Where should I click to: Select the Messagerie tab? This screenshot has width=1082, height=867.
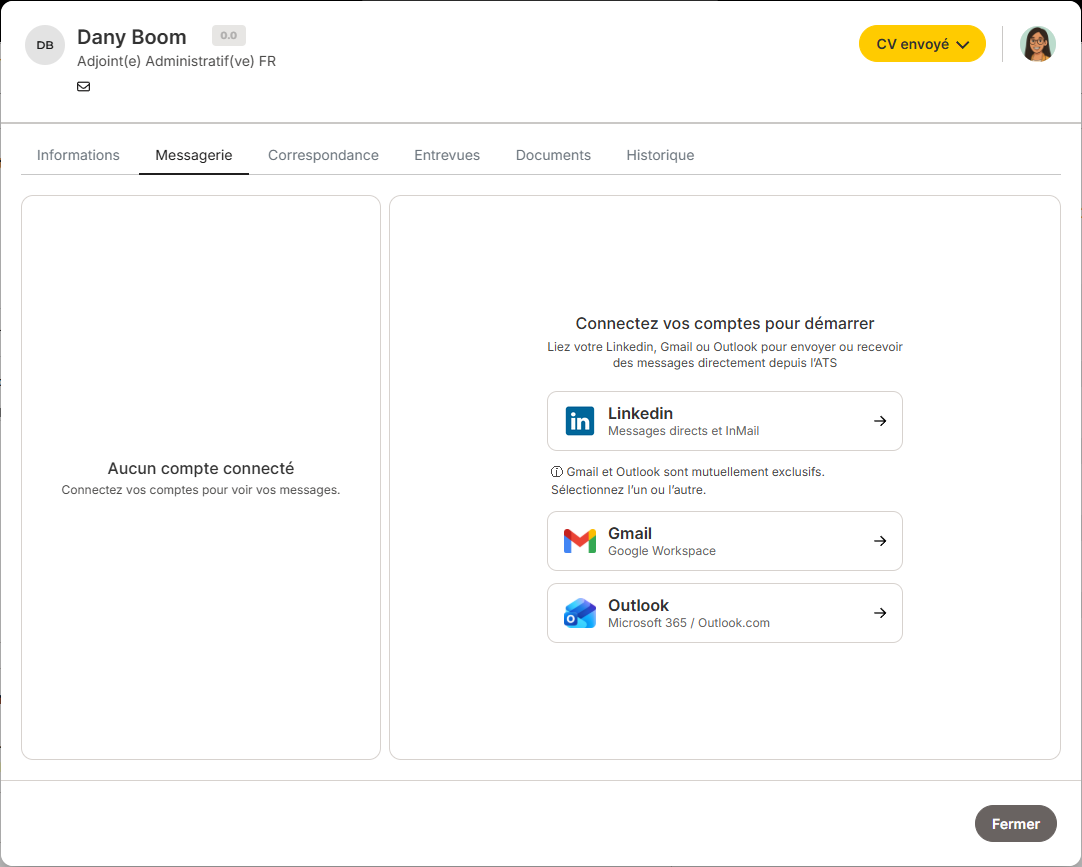[194, 155]
